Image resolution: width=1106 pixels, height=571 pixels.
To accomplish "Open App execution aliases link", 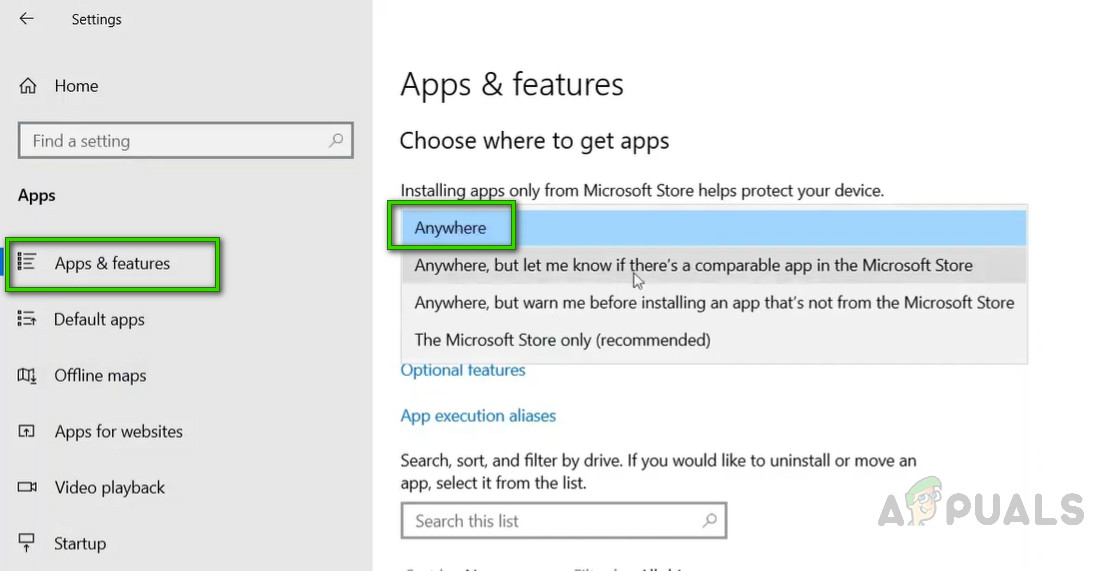I will tap(478, 416).
